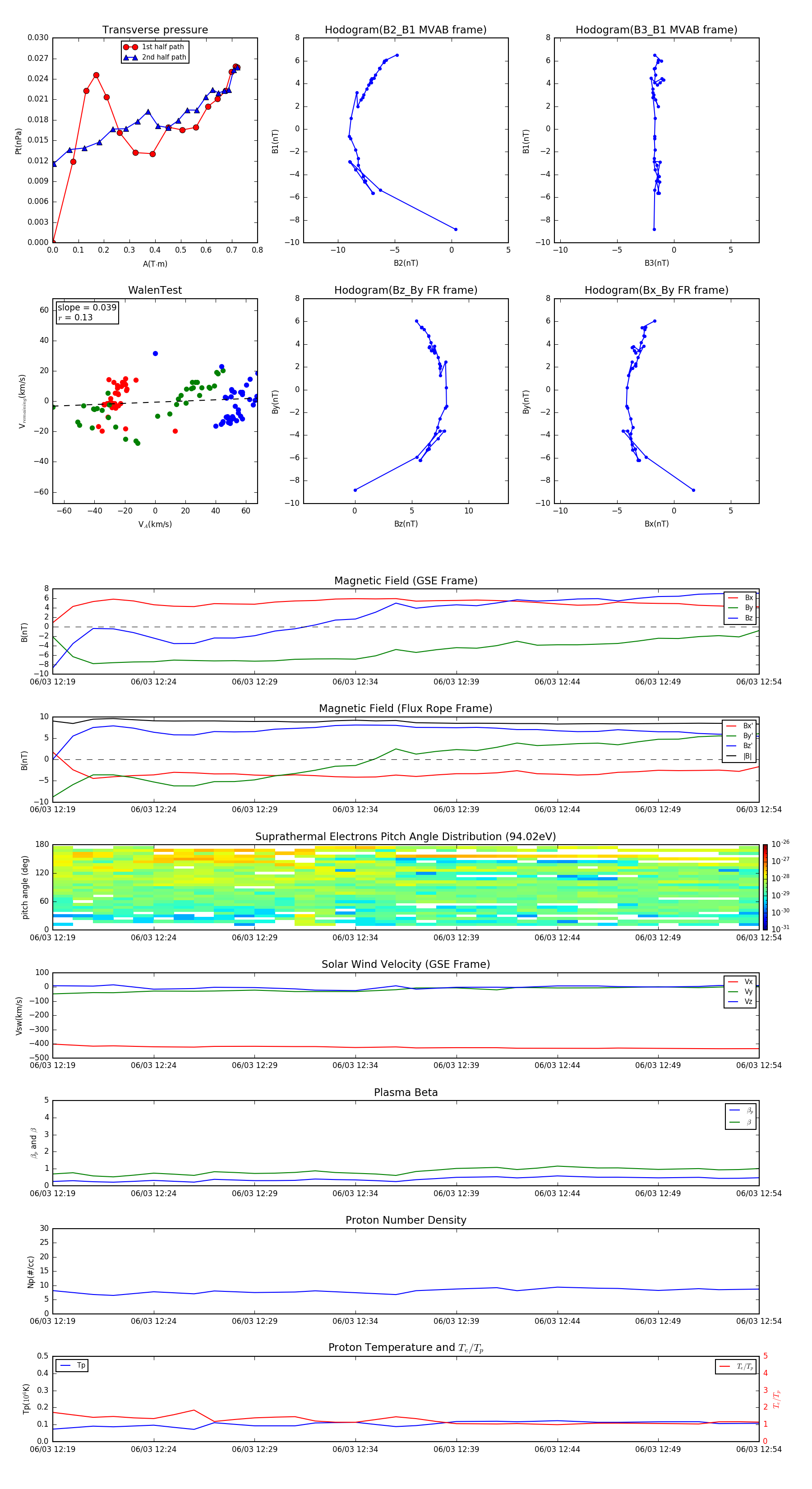Click the 'Bz' legend entry in GSE plot
Image resolution: width=812 pixels, height=1489 pixels.
tap(740, 619)
